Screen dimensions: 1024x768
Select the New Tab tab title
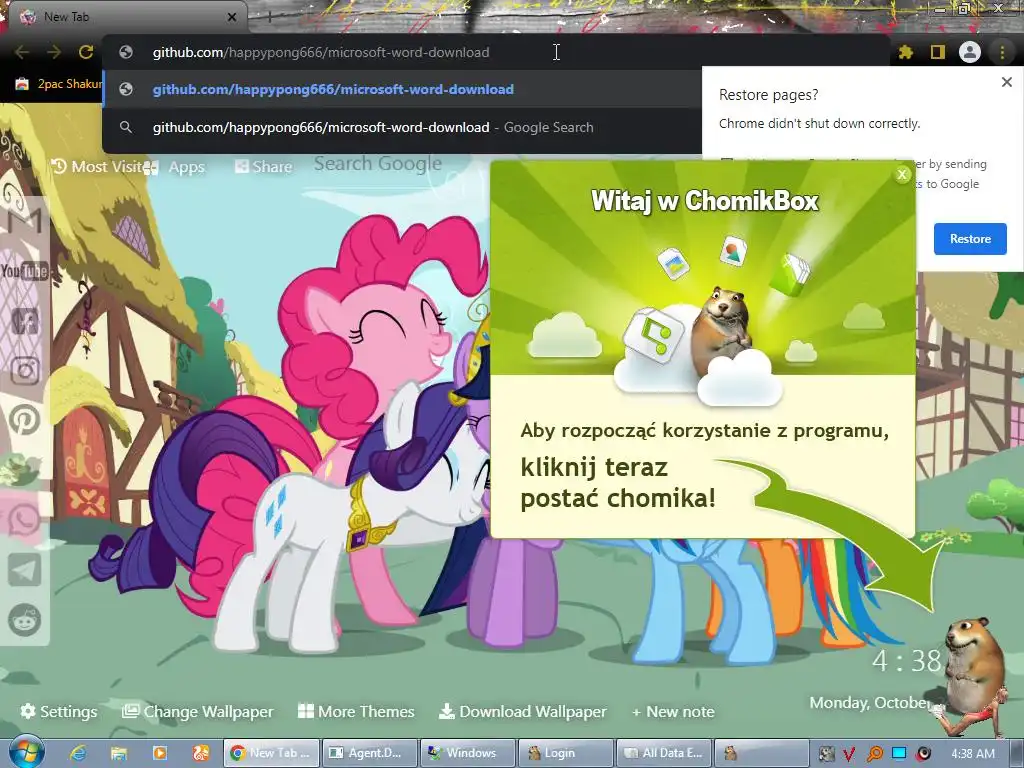point(66,17)
